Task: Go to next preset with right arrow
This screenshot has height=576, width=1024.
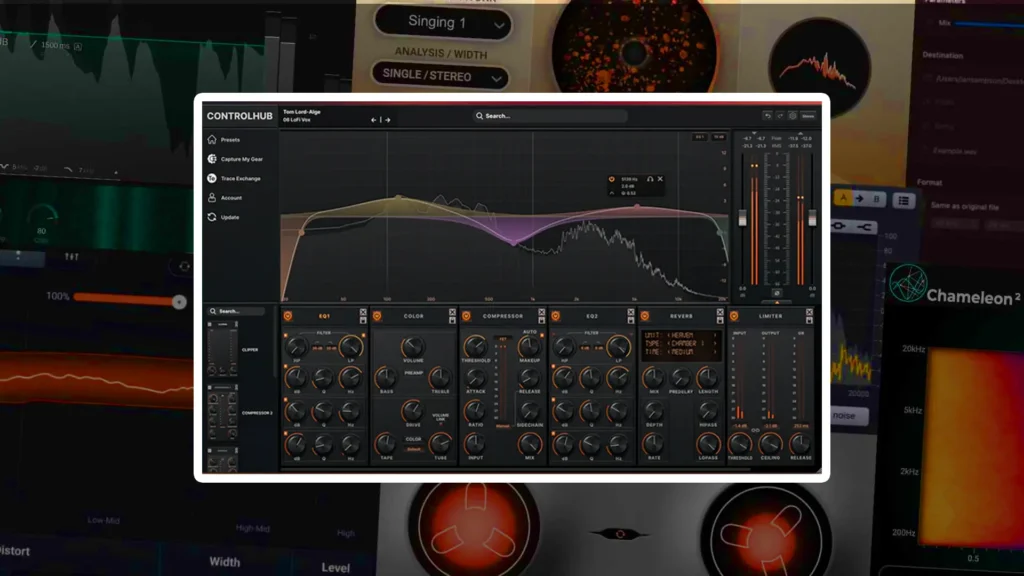Action: click(388, 120)
